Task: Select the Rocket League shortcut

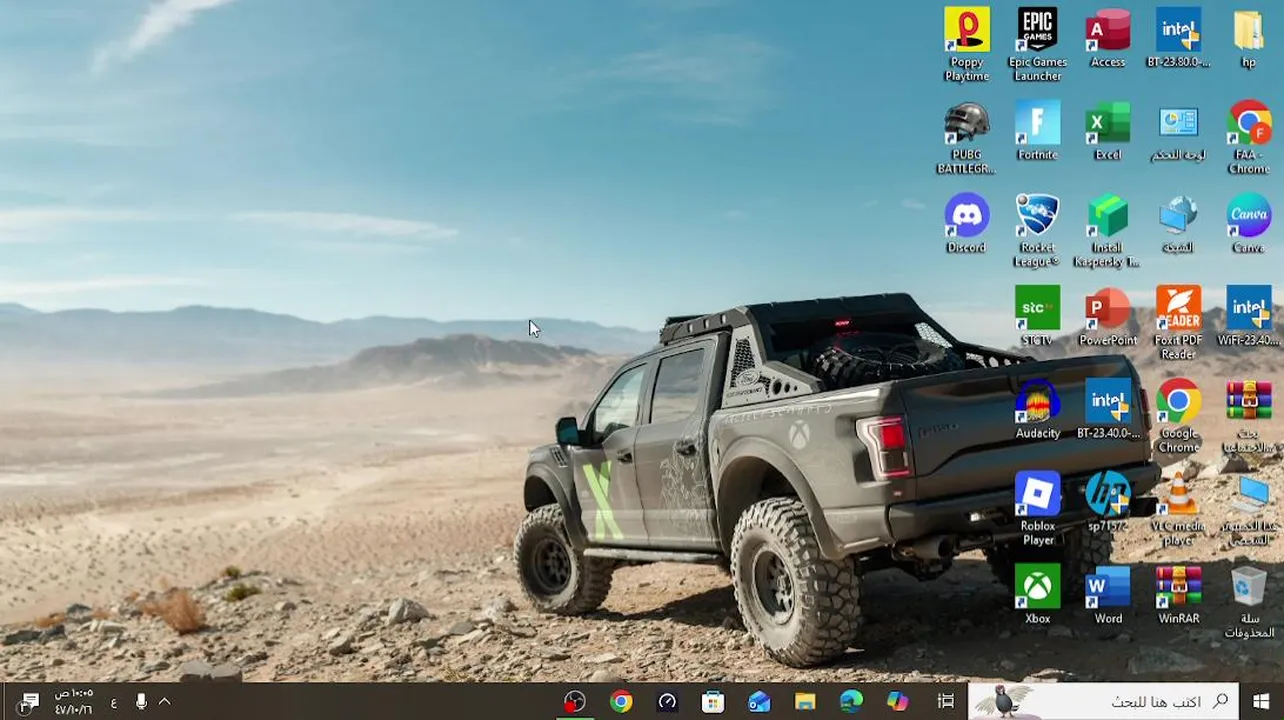Action: point(1037,230)
